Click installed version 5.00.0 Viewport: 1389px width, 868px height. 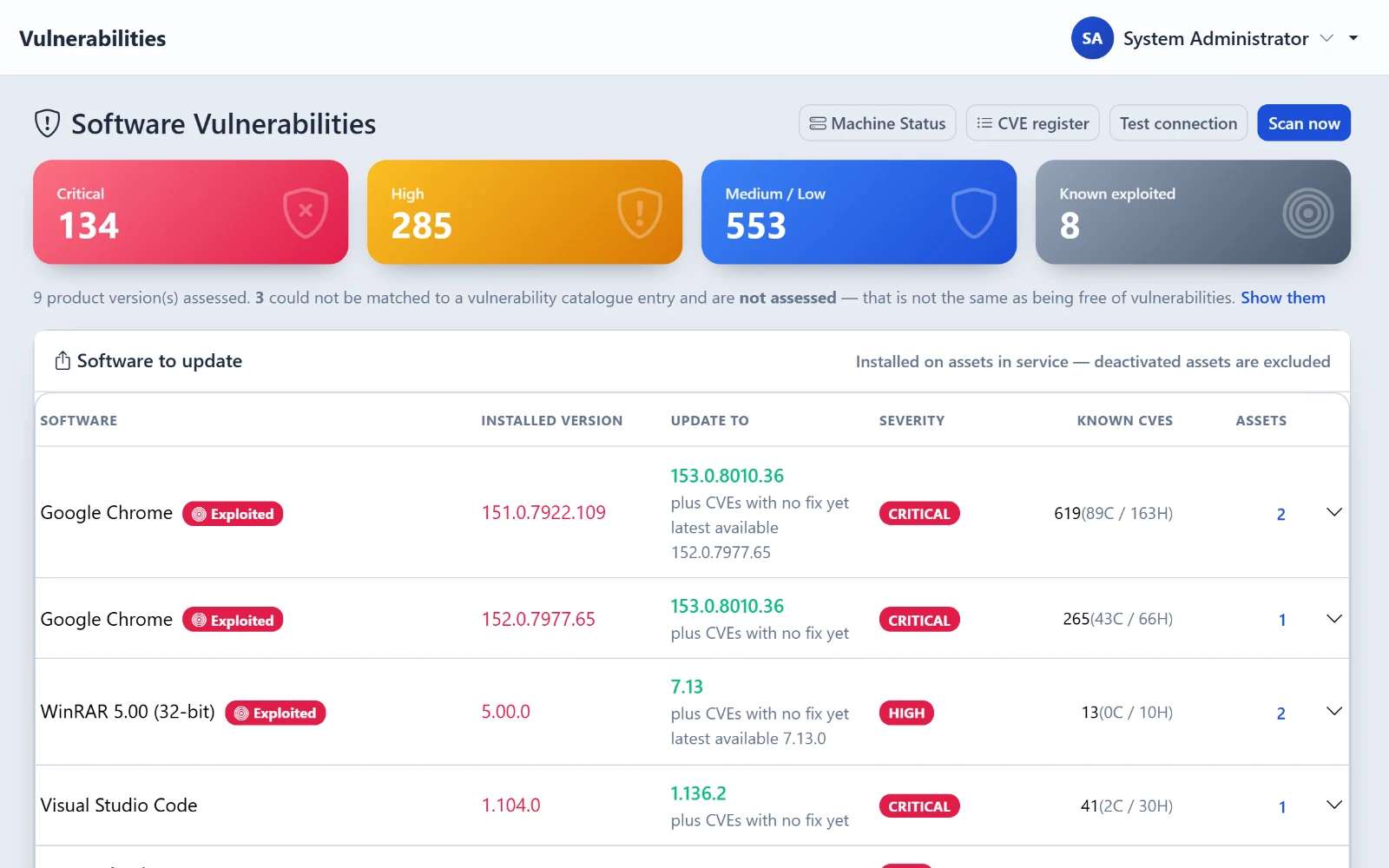coord(506,712)
